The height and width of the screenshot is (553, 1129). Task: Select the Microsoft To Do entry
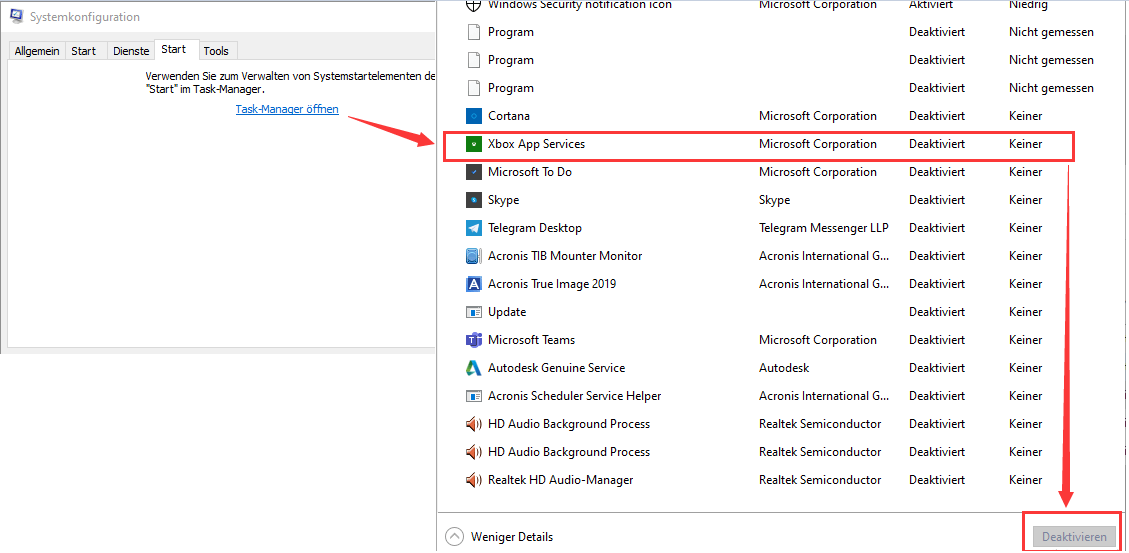coord(530,172)
